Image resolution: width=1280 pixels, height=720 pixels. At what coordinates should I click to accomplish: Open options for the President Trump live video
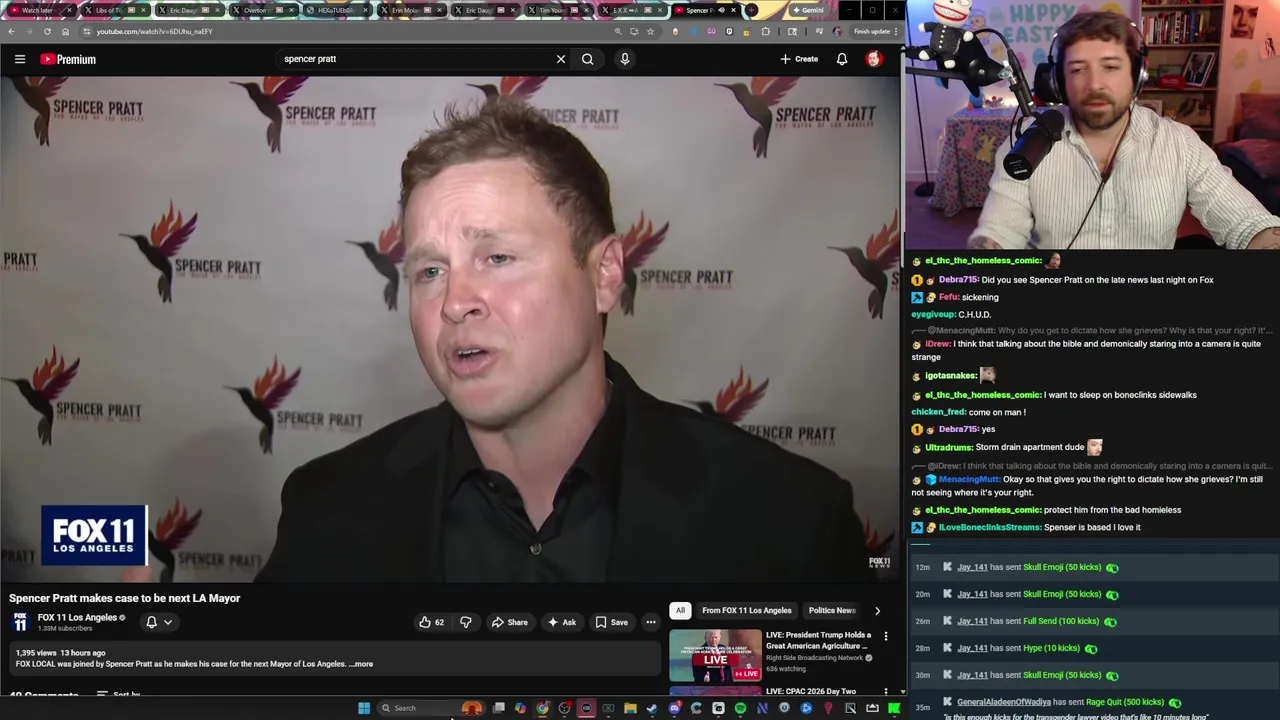pos(885,636)
